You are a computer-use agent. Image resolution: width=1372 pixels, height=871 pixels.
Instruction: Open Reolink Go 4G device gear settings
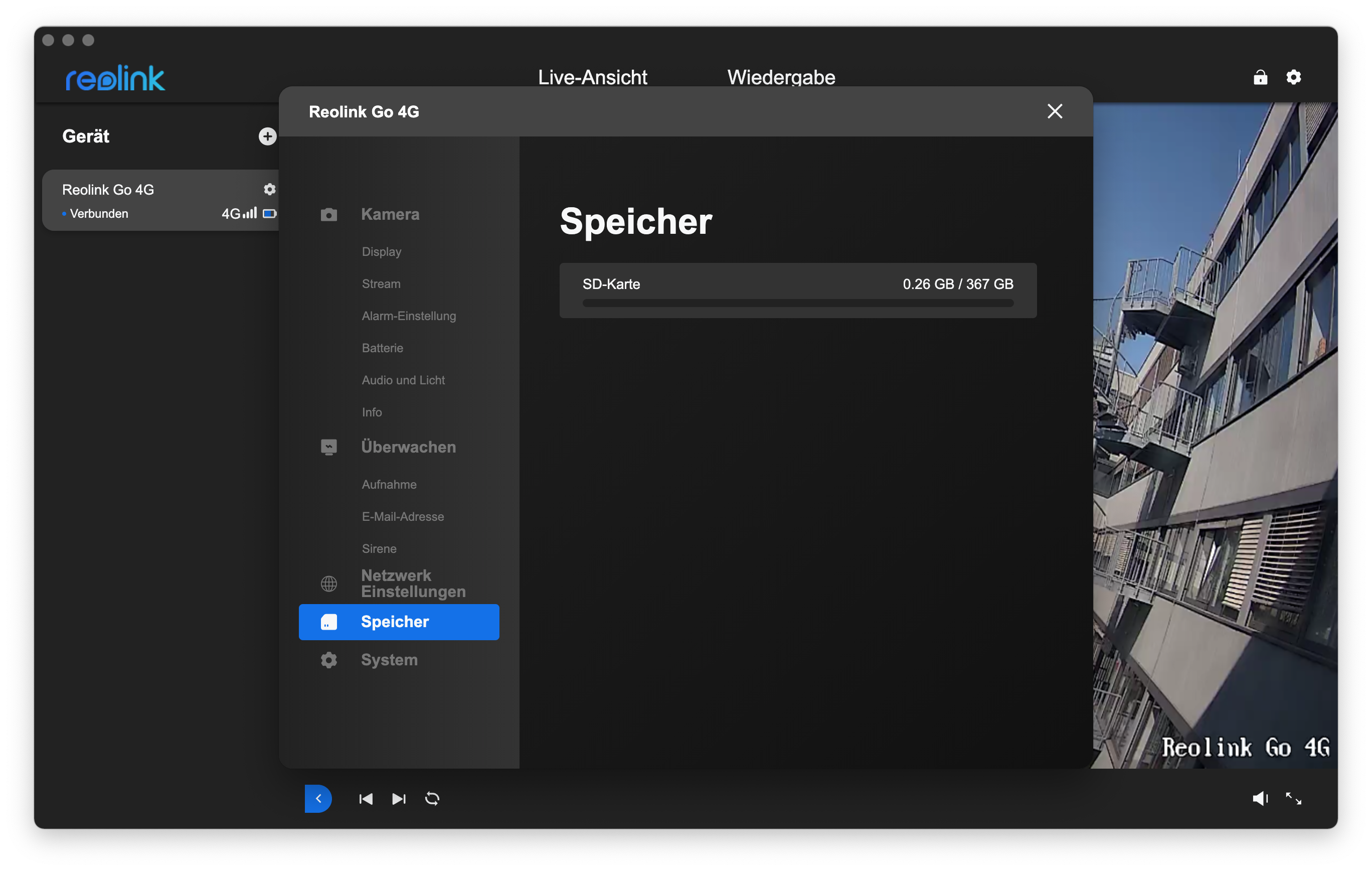click(269, 189)
